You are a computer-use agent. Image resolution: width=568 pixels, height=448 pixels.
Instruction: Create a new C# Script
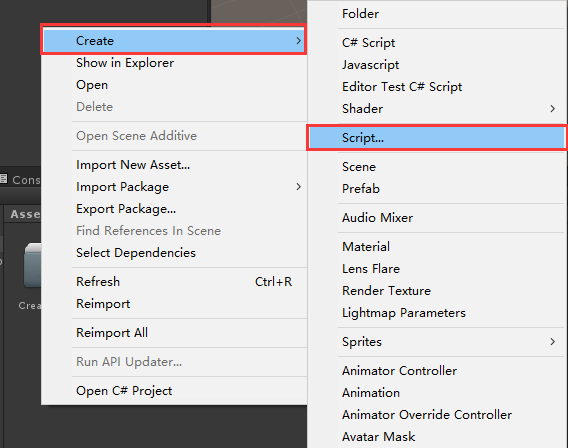click(368, 43)
